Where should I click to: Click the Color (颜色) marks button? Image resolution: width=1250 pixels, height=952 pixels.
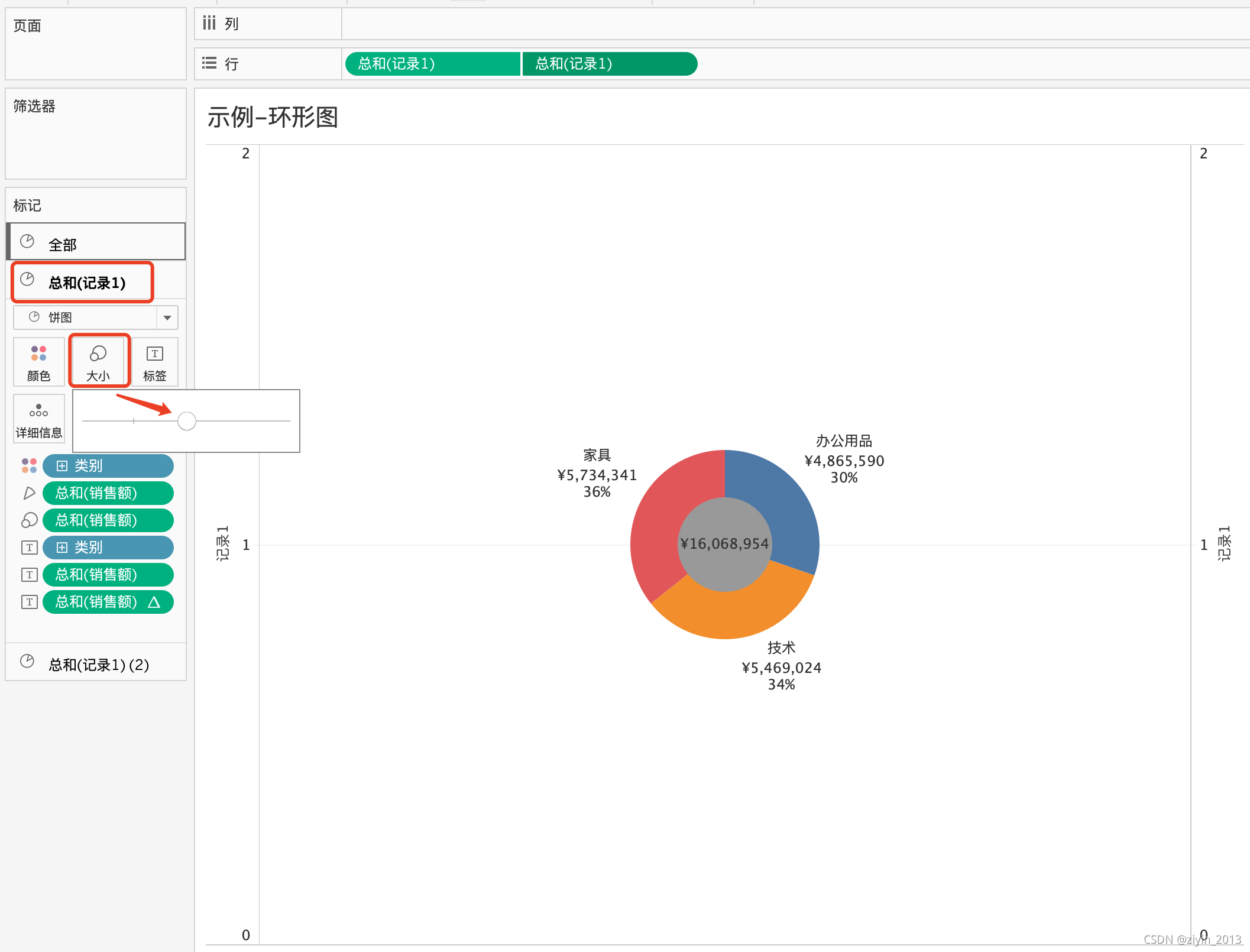(38, 362)
